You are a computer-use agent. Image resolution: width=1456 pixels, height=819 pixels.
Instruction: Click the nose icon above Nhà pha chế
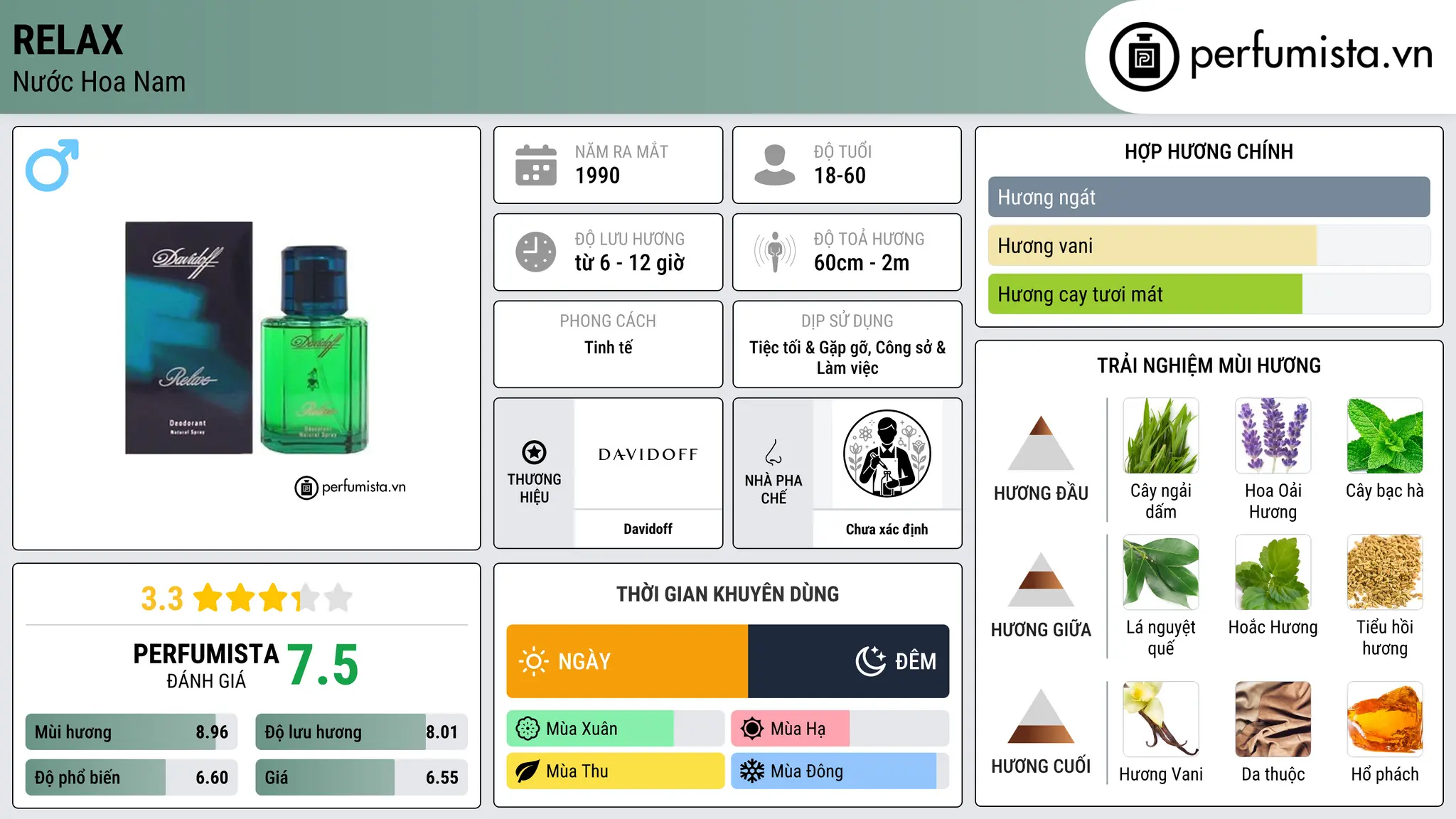pyautogui.click(x=773, y=452)
